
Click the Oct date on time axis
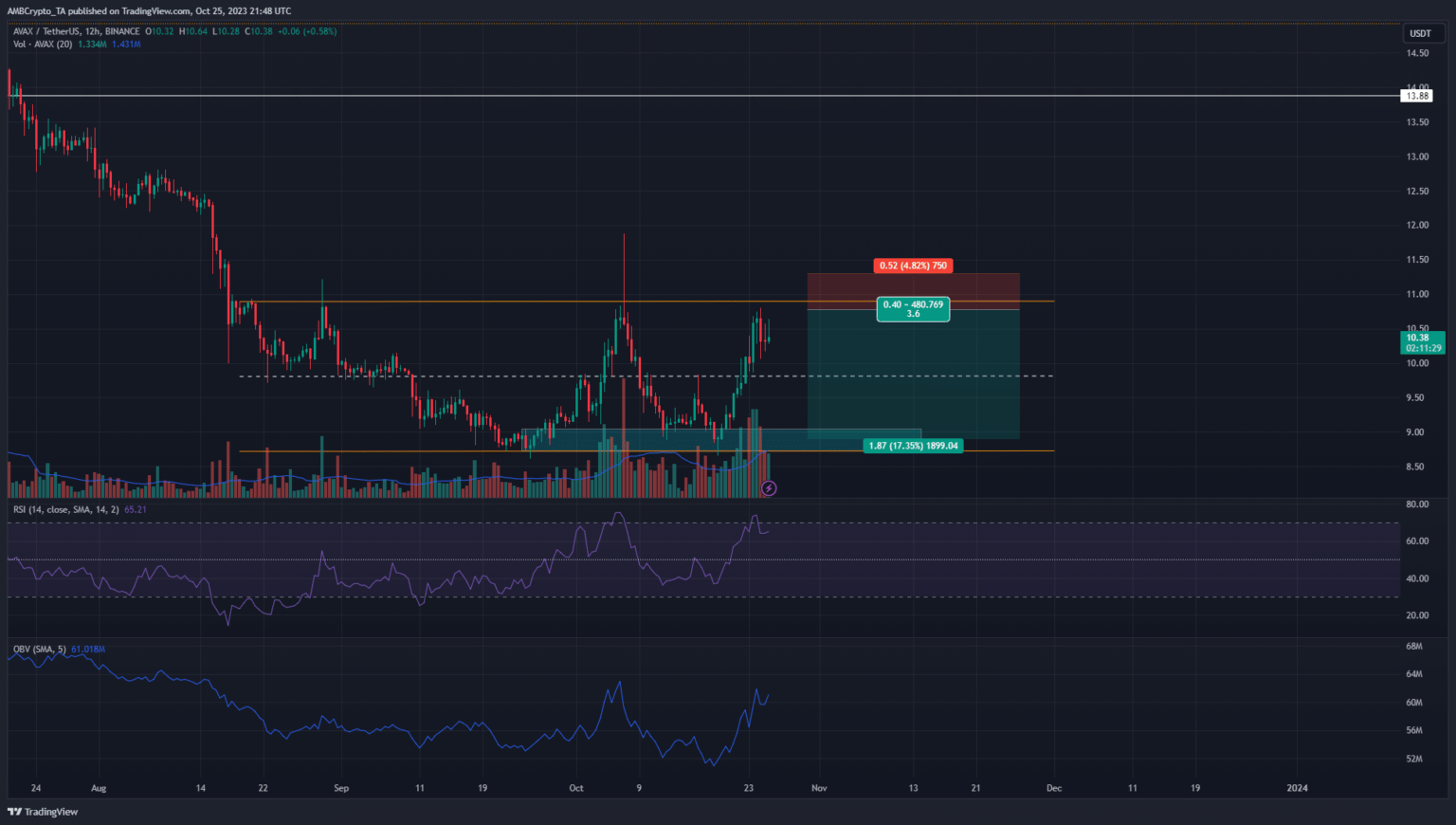pos(576,788)
